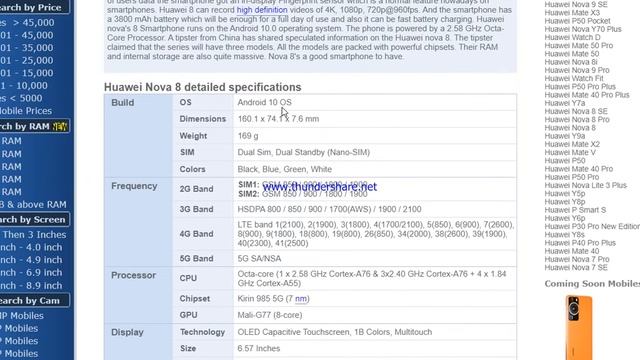This screenshot has height=360, width=640.
Task: Click the 'nm' link in the Chipset row
Action: pyautogui.click(x=301, y=299)
